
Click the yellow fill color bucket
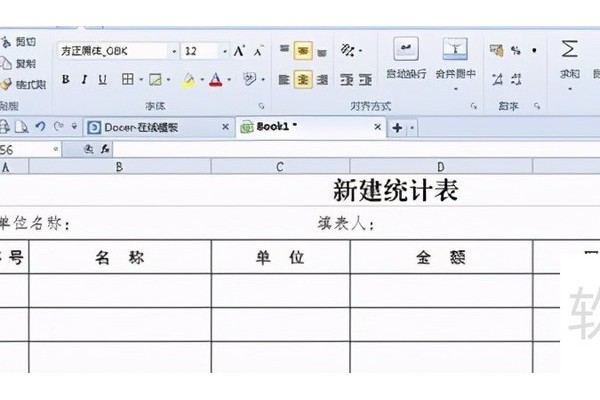(188, 80)
